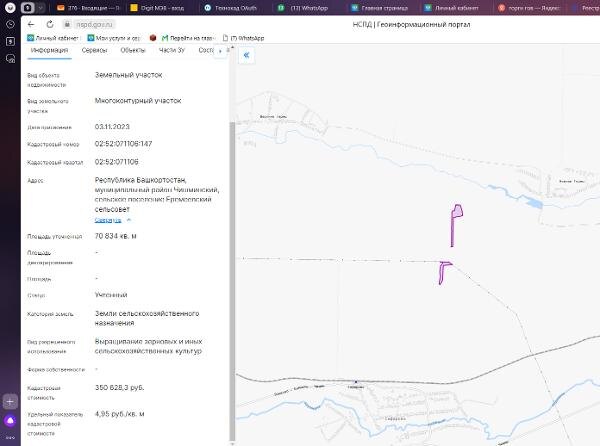Click Земли сельскохозяйственного назначения text
The image size is (600, 446).
147,318
